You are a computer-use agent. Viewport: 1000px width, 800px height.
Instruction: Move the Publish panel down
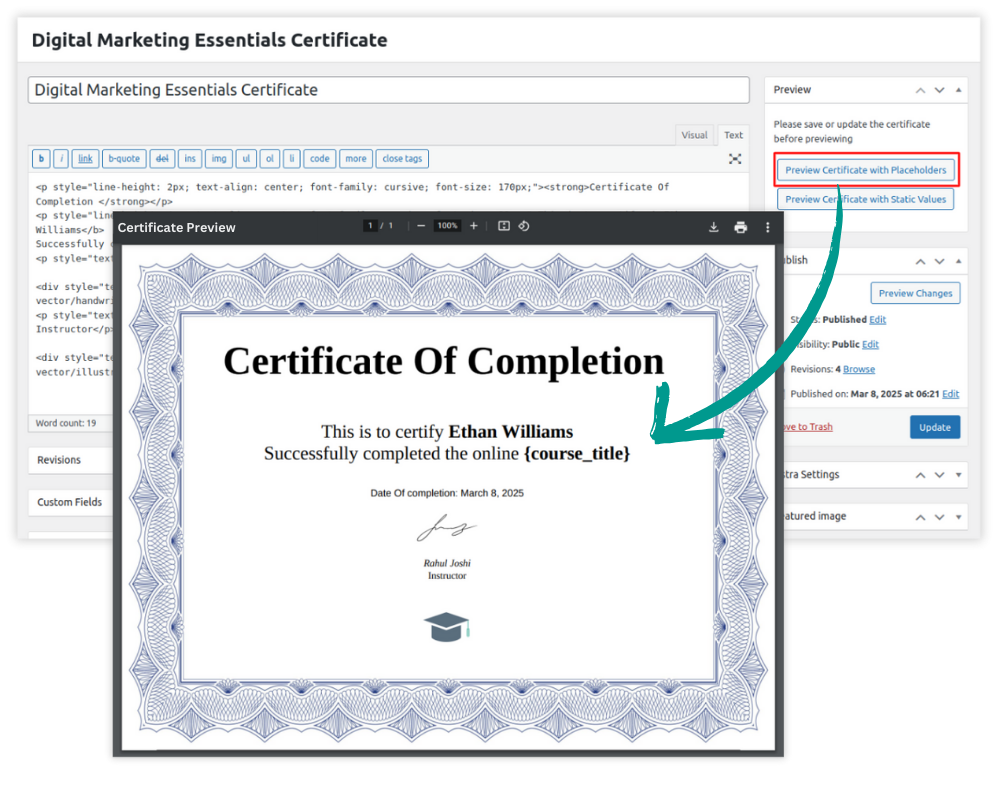[939, 260]
